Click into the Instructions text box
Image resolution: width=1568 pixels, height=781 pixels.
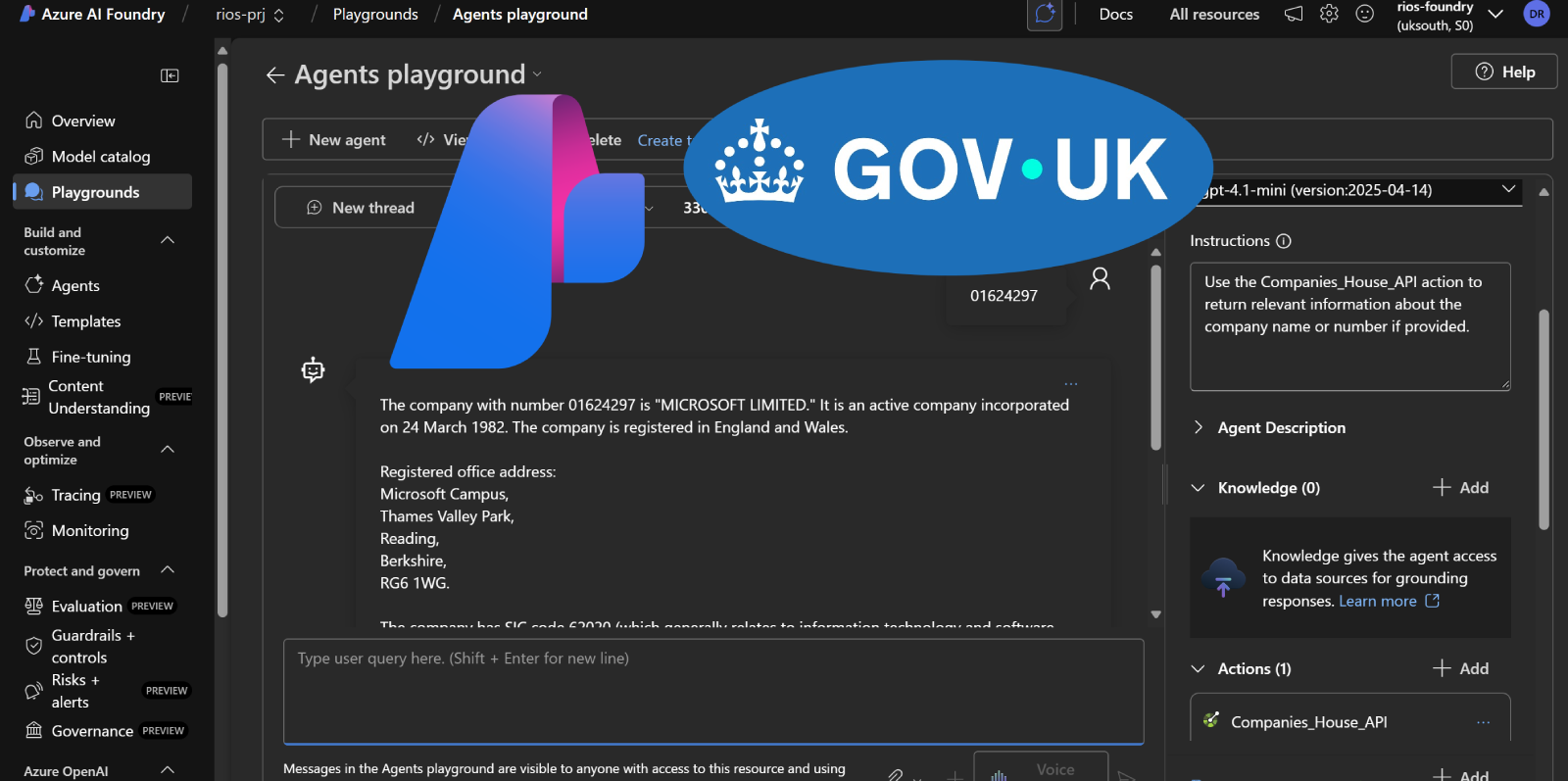(1350, 326)
